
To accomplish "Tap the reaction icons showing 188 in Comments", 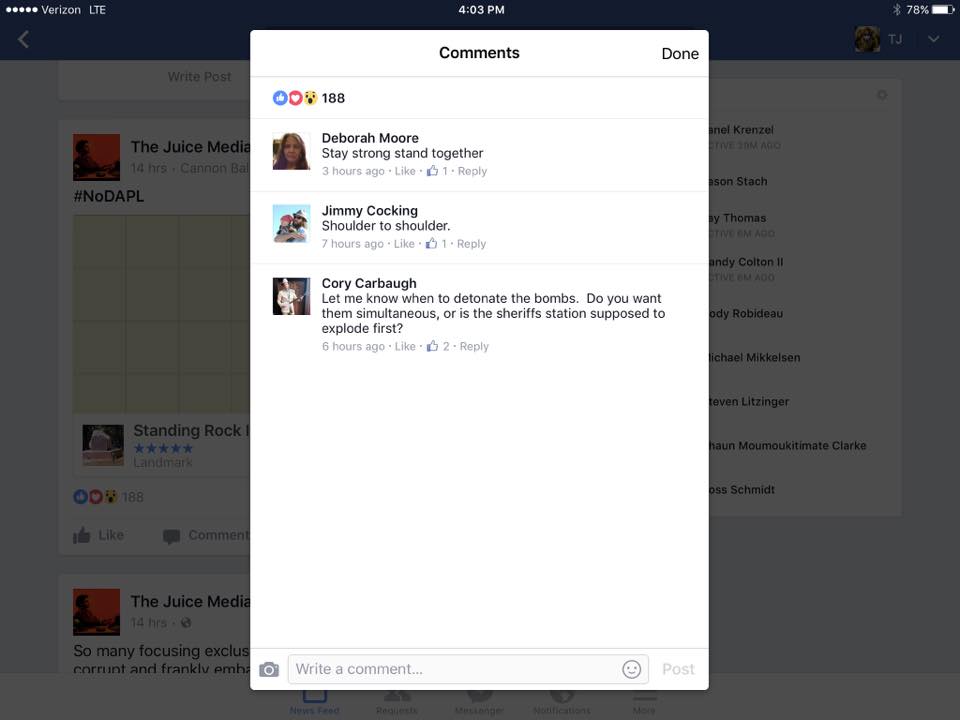I will [x=295, y=98].
